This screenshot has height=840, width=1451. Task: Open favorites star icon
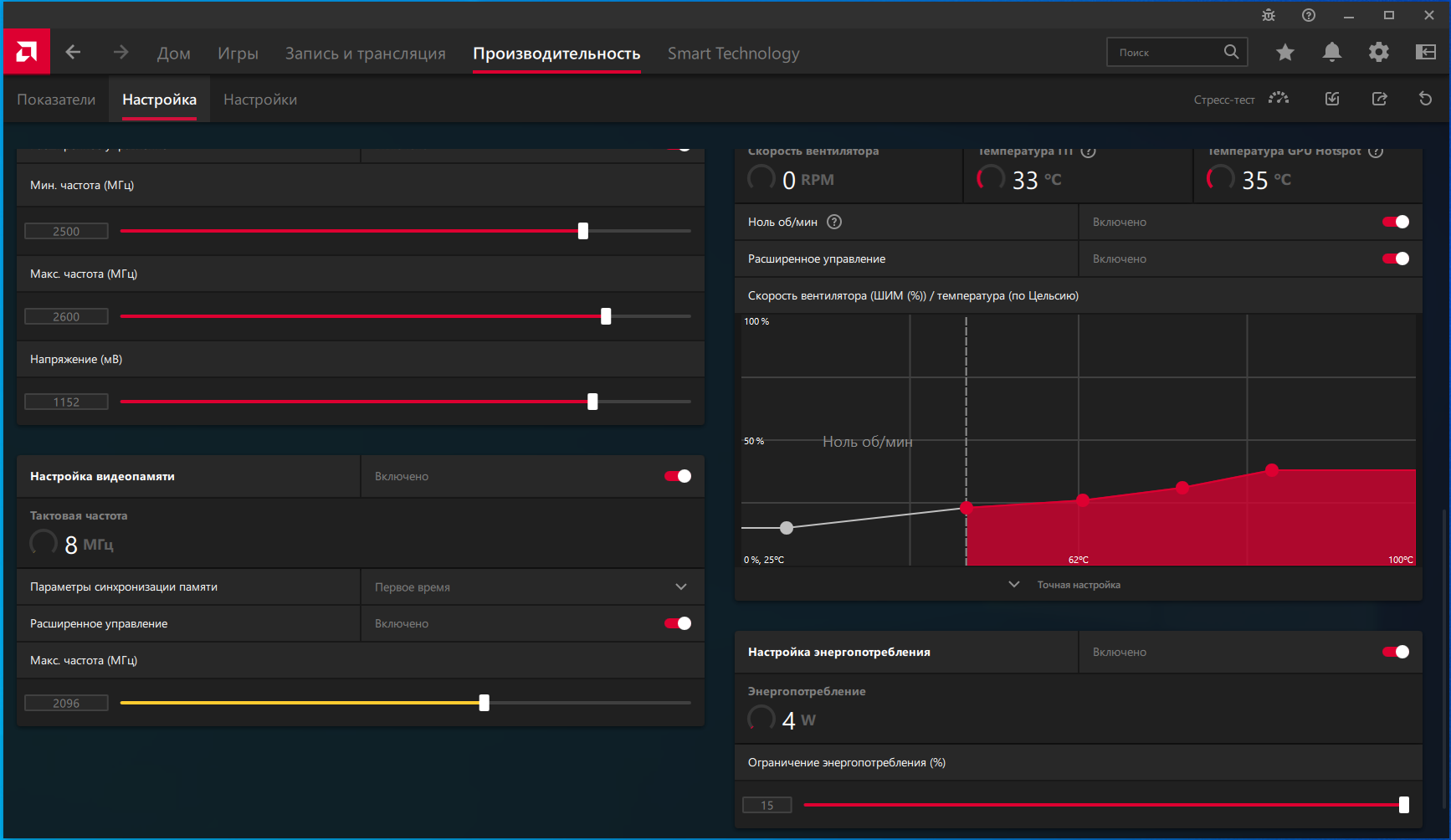(x=1285, y=52)
